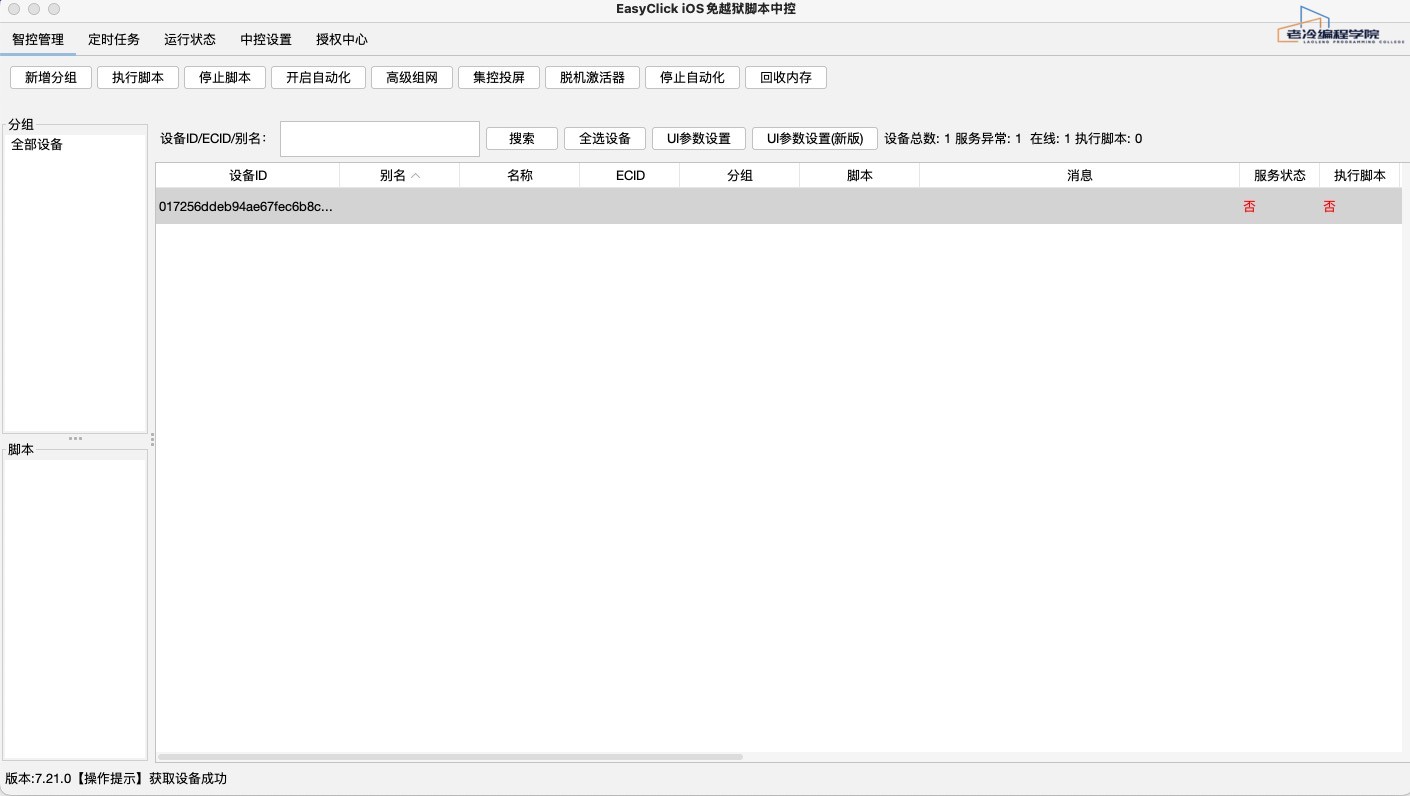Click the 脚本 column header
The width and height of the screenshot is (1410, 796).
tap(860, 175)
